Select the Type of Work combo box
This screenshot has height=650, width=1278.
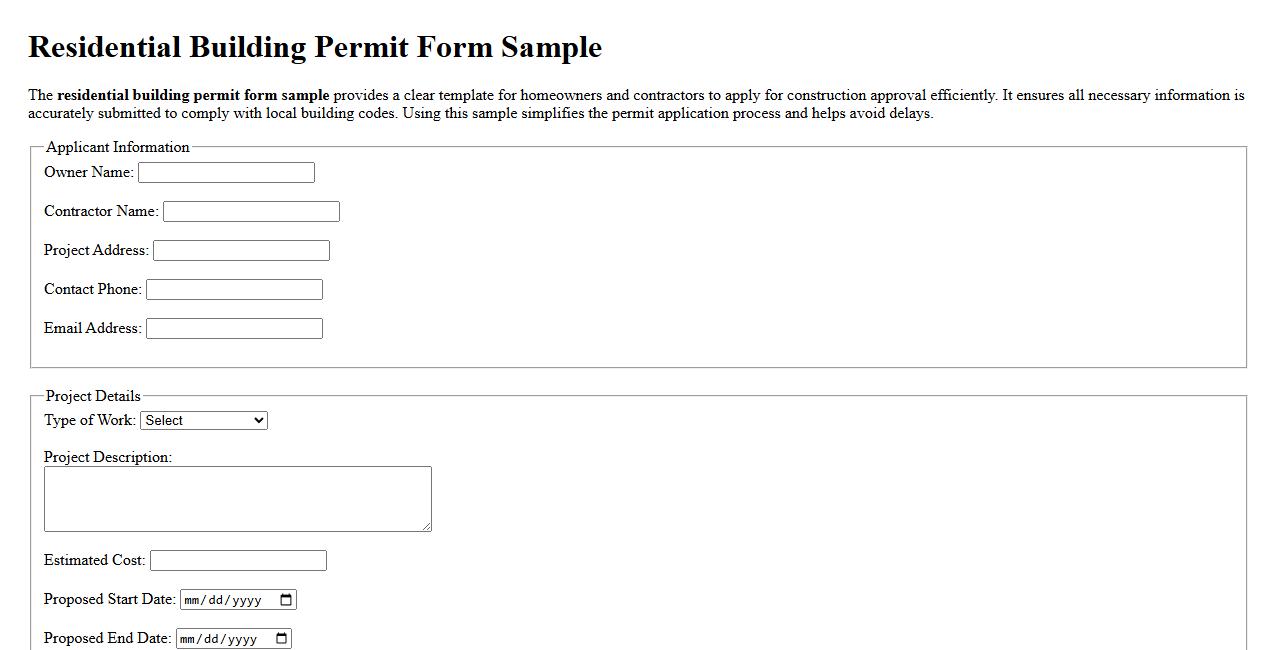pyautogui.click(x=204, y=420)
